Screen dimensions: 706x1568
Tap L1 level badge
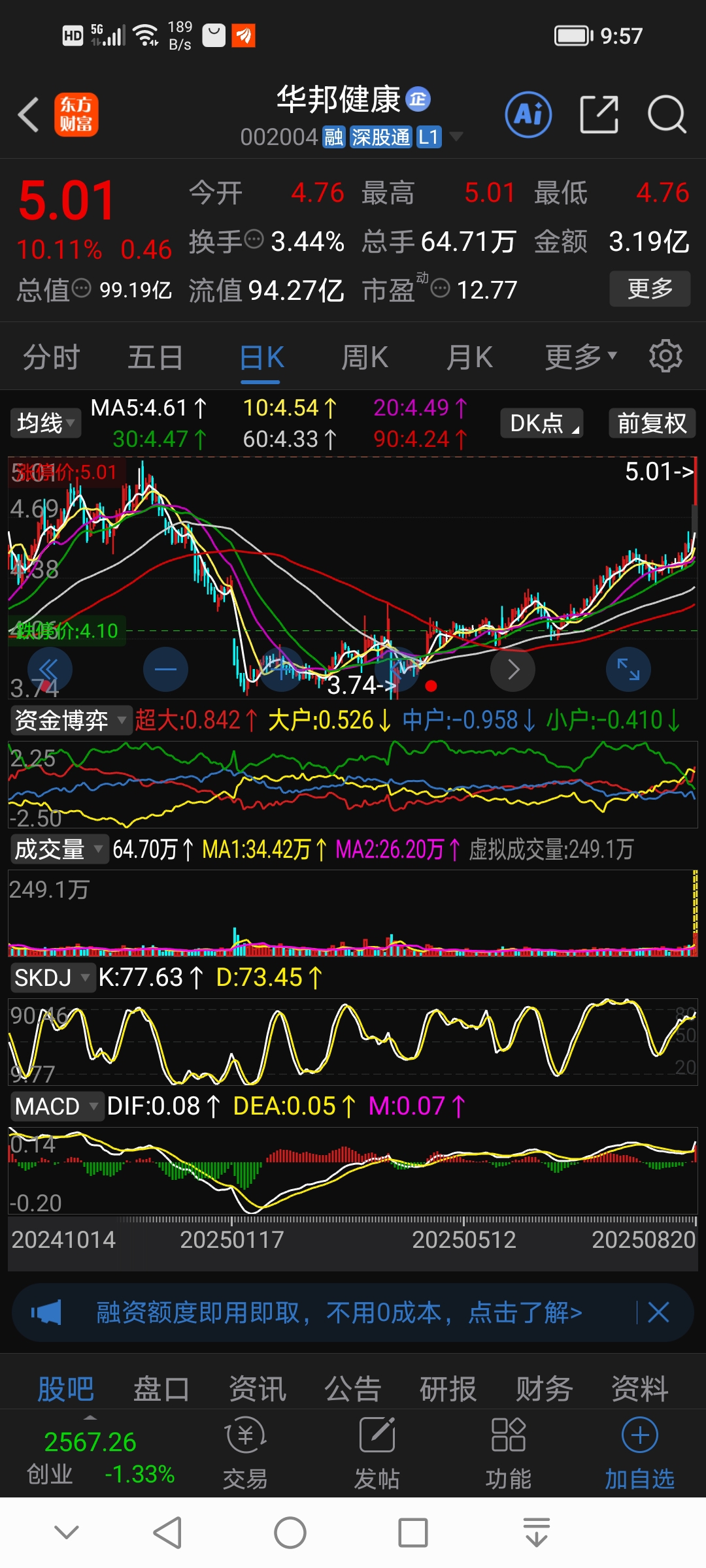click(x=428, y=137)
